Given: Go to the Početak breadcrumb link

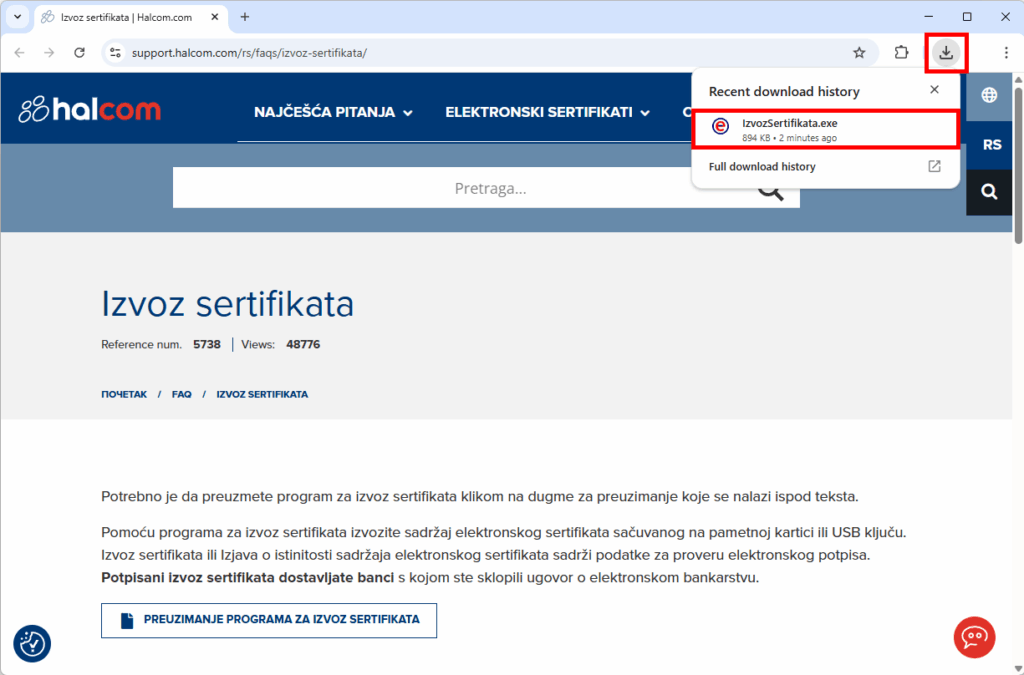Looking at the screenshot, I should (124, 394).
